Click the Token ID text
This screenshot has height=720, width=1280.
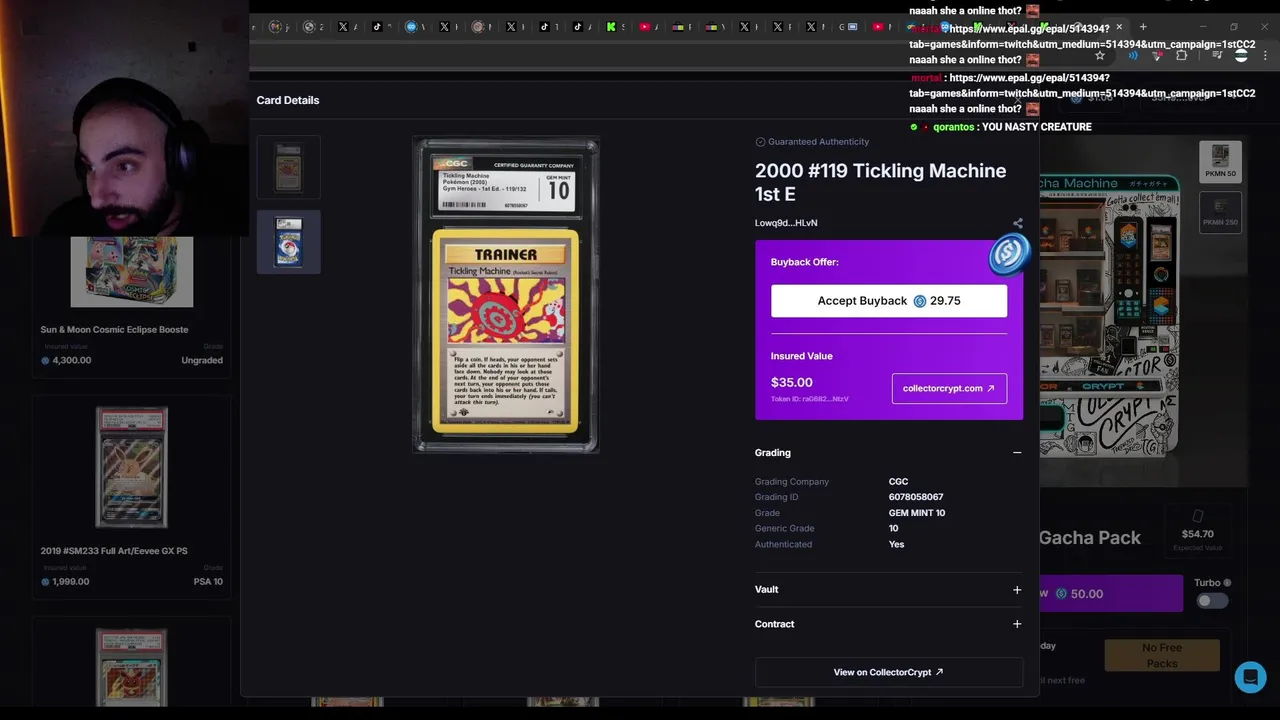point(810,399)
